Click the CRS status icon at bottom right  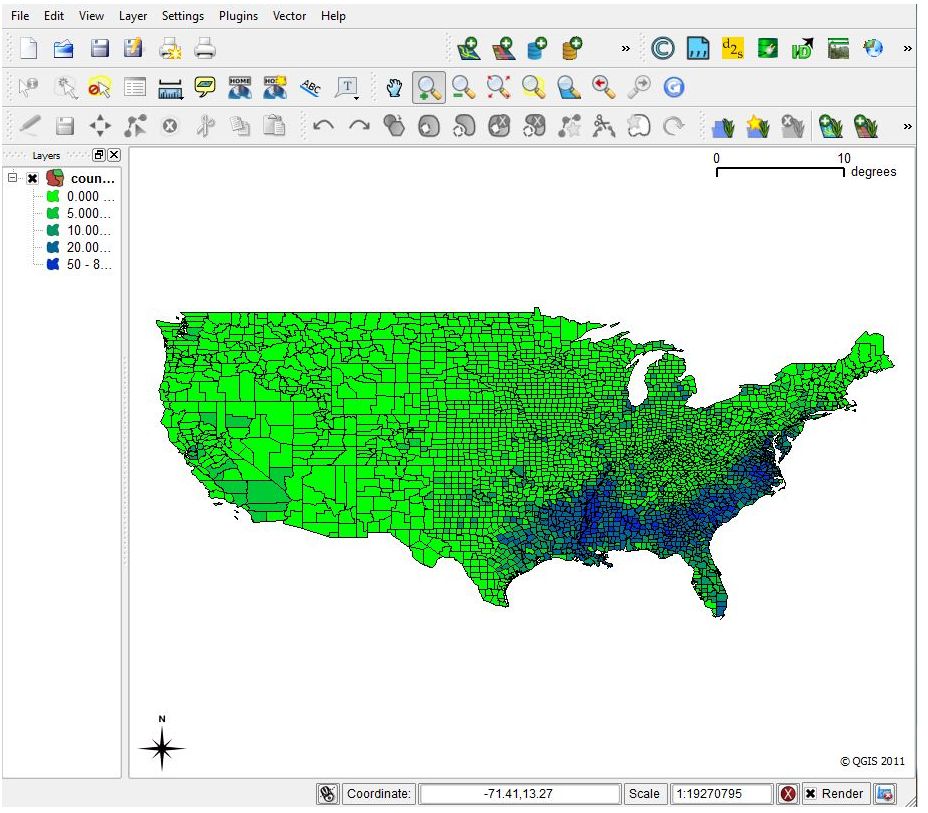coord(885,793)
